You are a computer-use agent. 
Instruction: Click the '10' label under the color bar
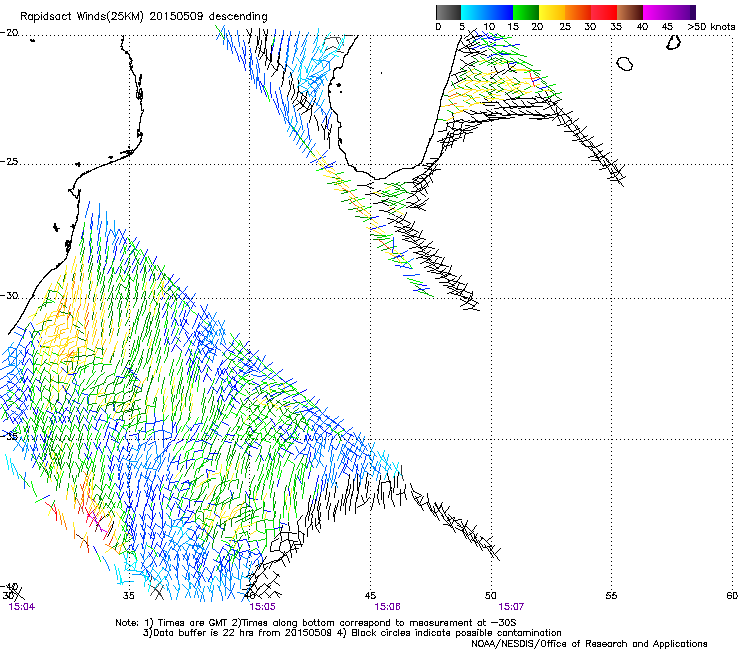coord(489,27)
